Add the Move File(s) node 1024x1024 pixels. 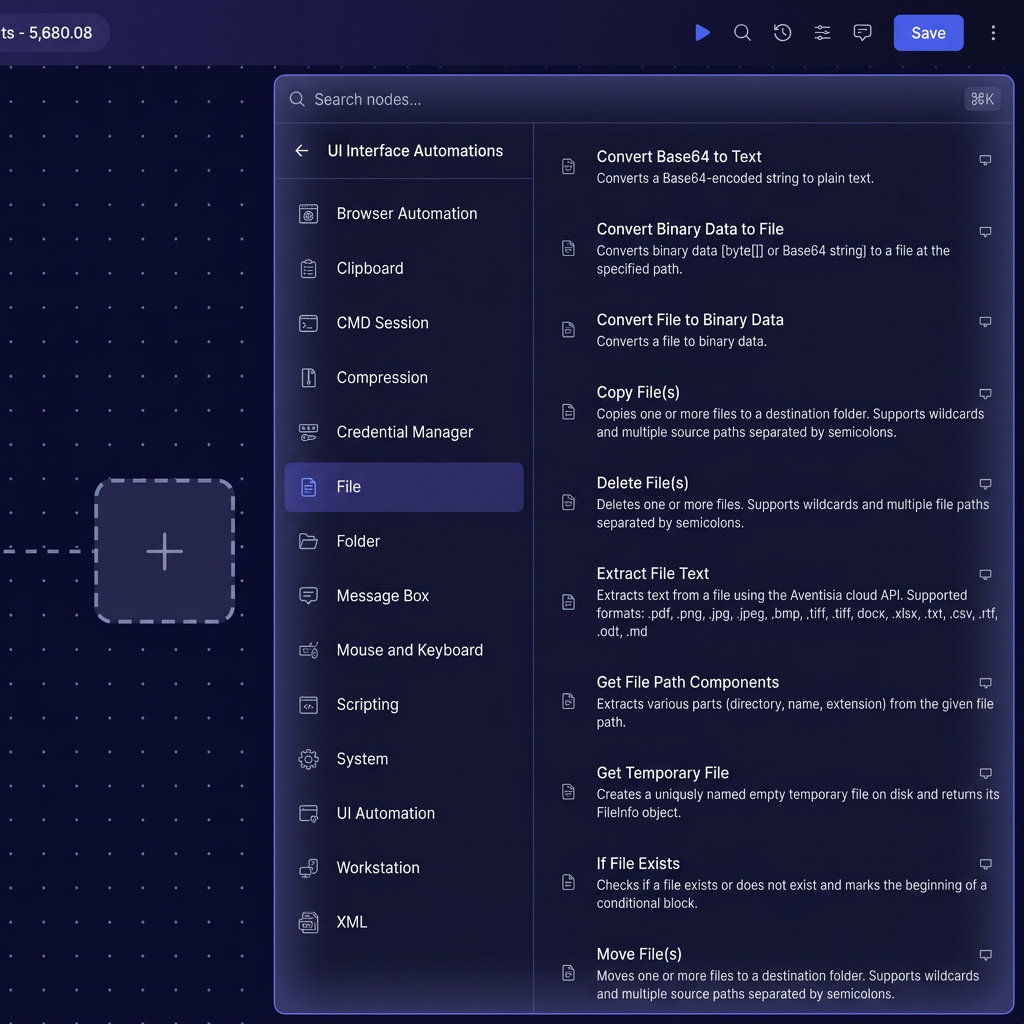click(x=775, y=973)
